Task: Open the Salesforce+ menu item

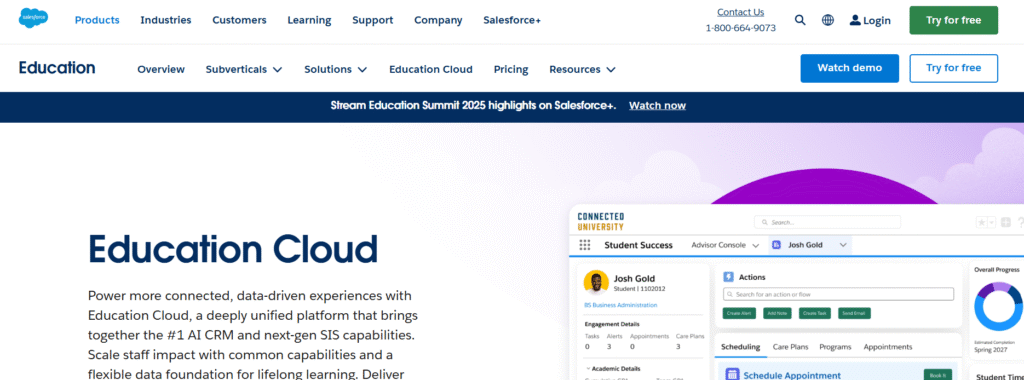Action: click(x=512, y=20)
